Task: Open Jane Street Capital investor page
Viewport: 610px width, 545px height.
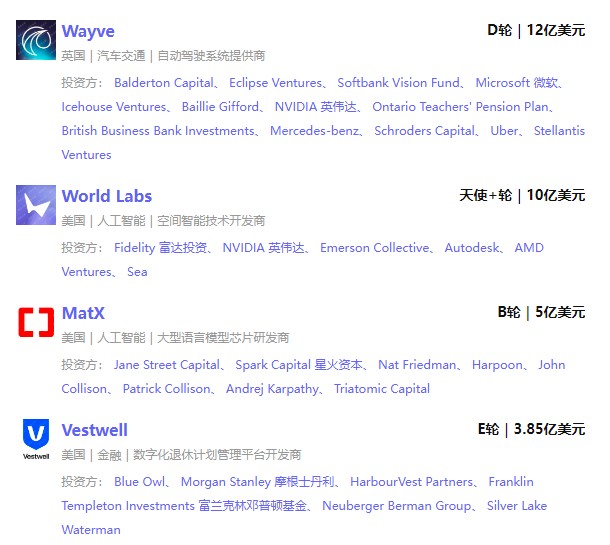Action: [x=167, y=365]
